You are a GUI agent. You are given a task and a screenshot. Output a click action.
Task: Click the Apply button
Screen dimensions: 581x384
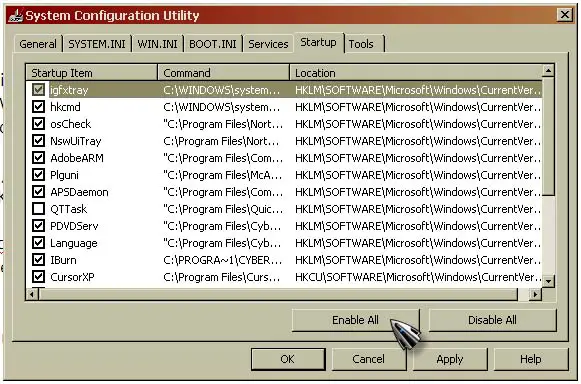click(x=450, y=359)
